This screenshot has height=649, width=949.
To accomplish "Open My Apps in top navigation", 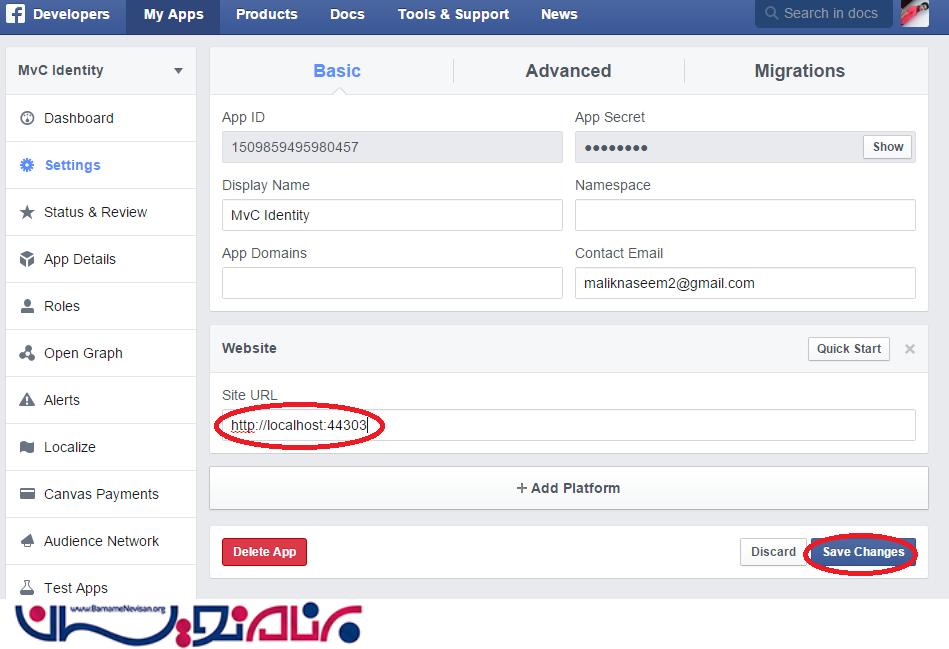I will pyautogui.click(x=173, y=15).
